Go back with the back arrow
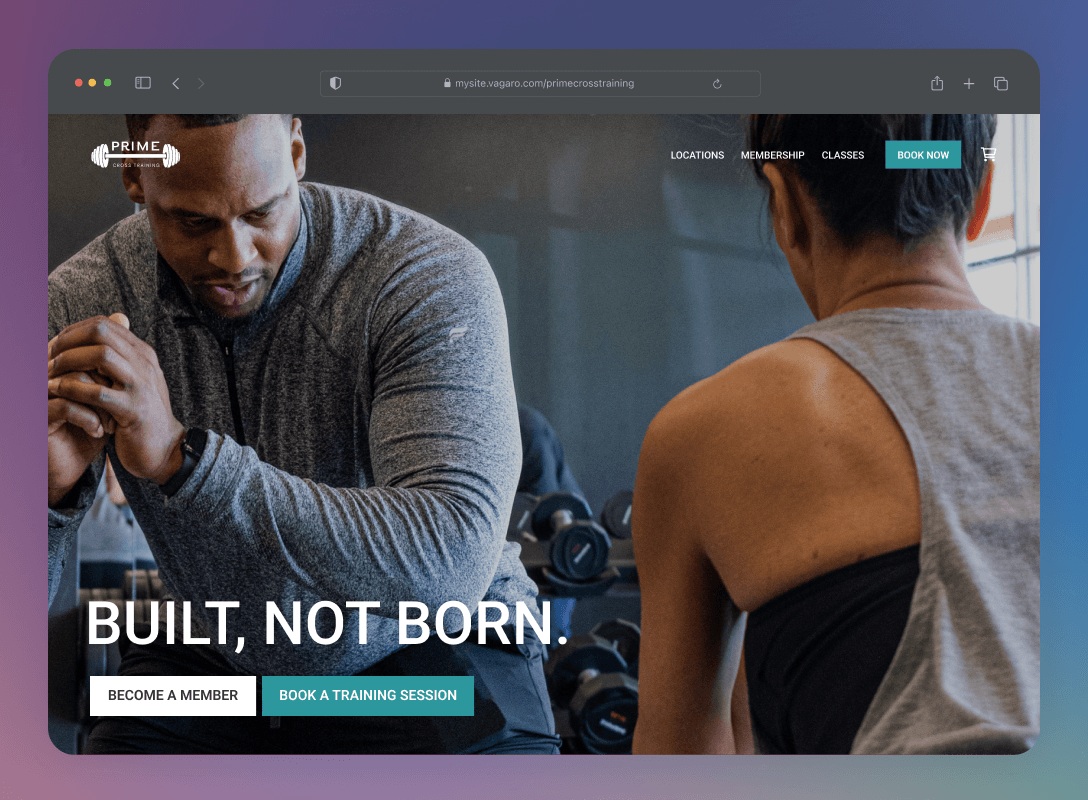 click(x=176, y=83)
